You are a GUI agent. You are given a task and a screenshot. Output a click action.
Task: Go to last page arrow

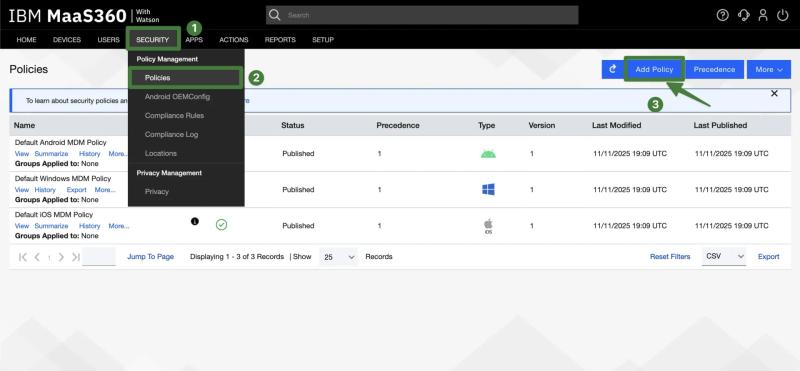click(x=76, y=257)
